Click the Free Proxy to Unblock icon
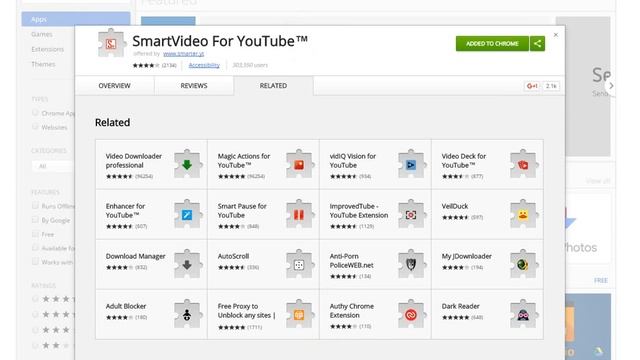Image resolution: width=640 pixels, height=360 pixels. coord(299,314)
